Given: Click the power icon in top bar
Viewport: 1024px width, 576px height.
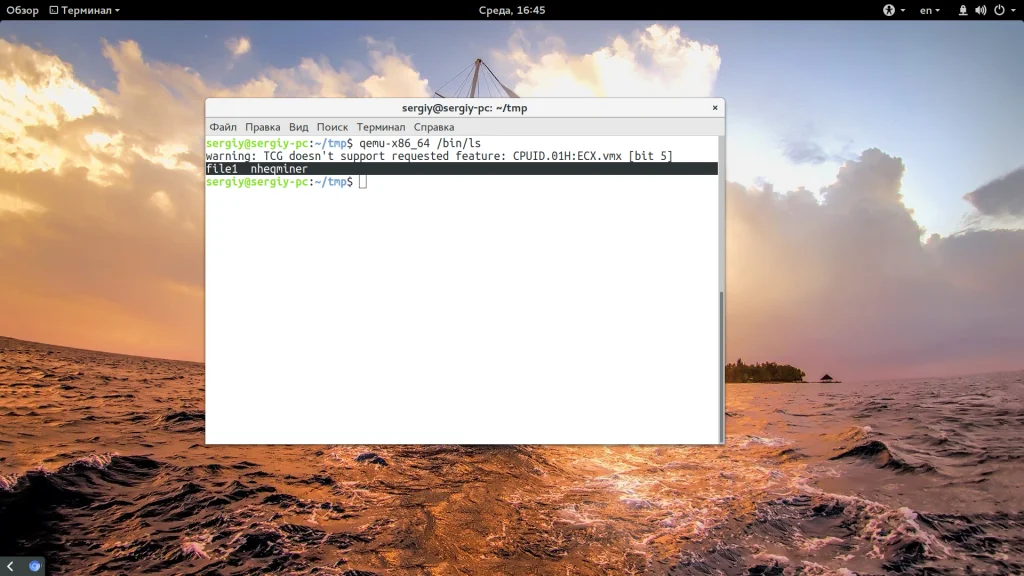Looking at the screenshot, I should [999, 10].
